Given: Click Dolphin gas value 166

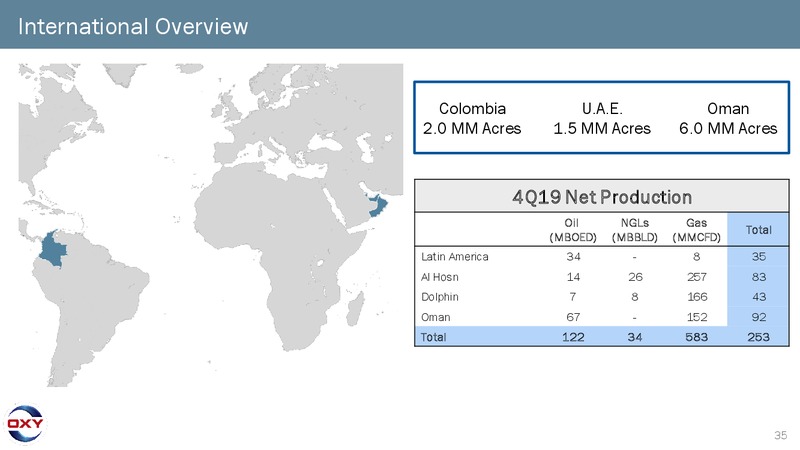Looking at the screenshot, I should [697, 297].
